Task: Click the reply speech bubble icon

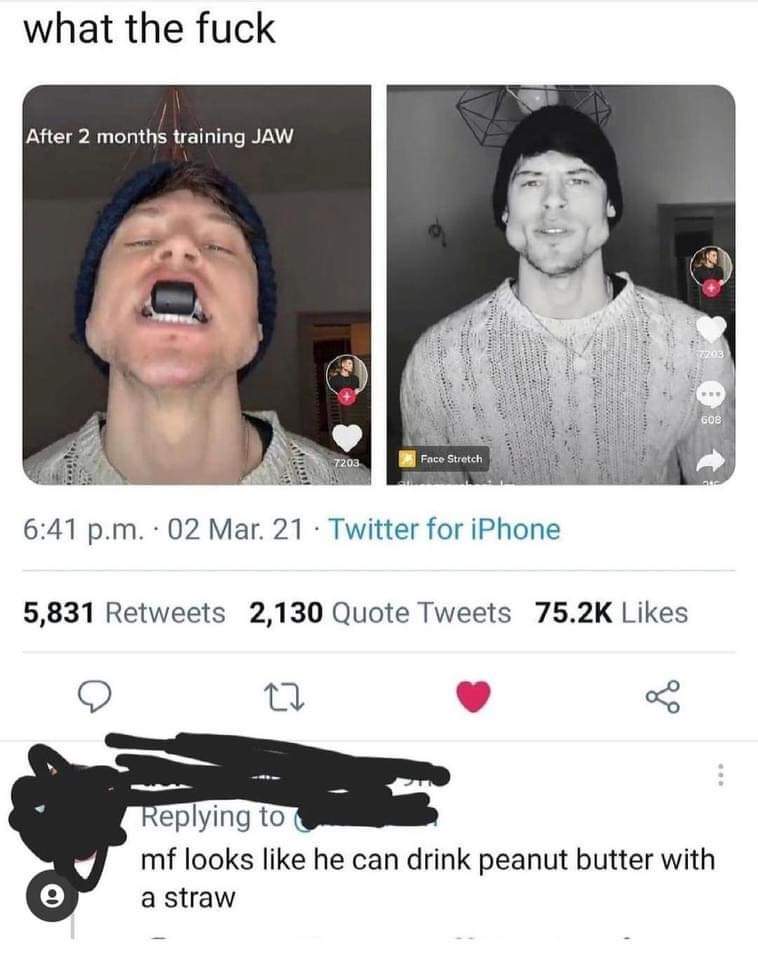Action: coord(95,697)
